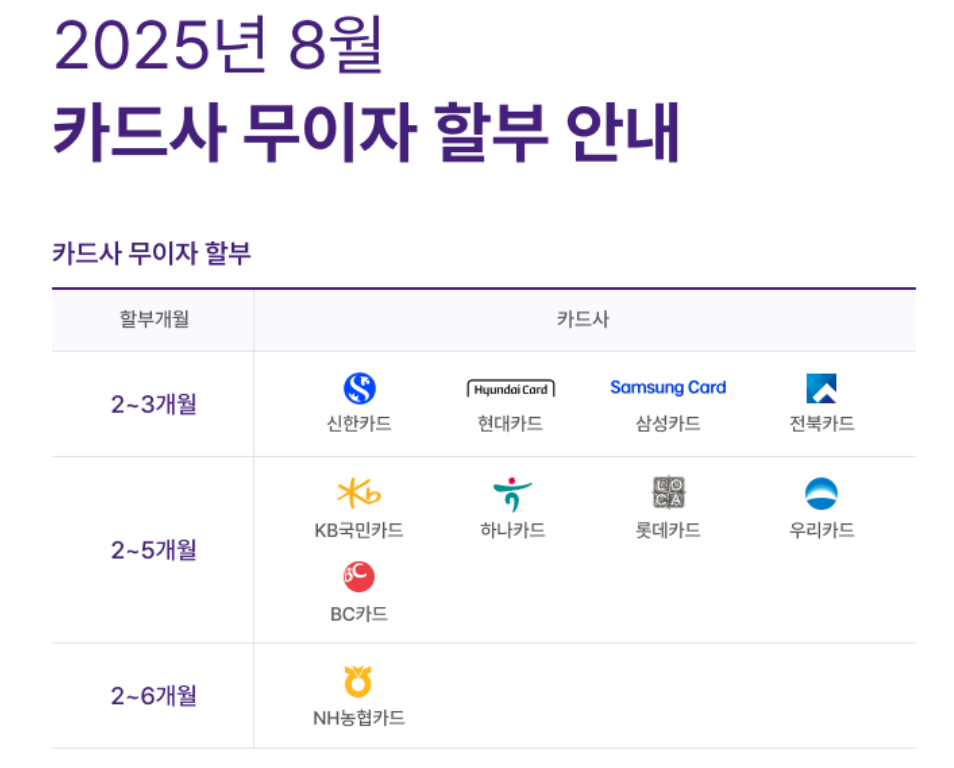Click the BC카드 red logo

click(359, 577)
